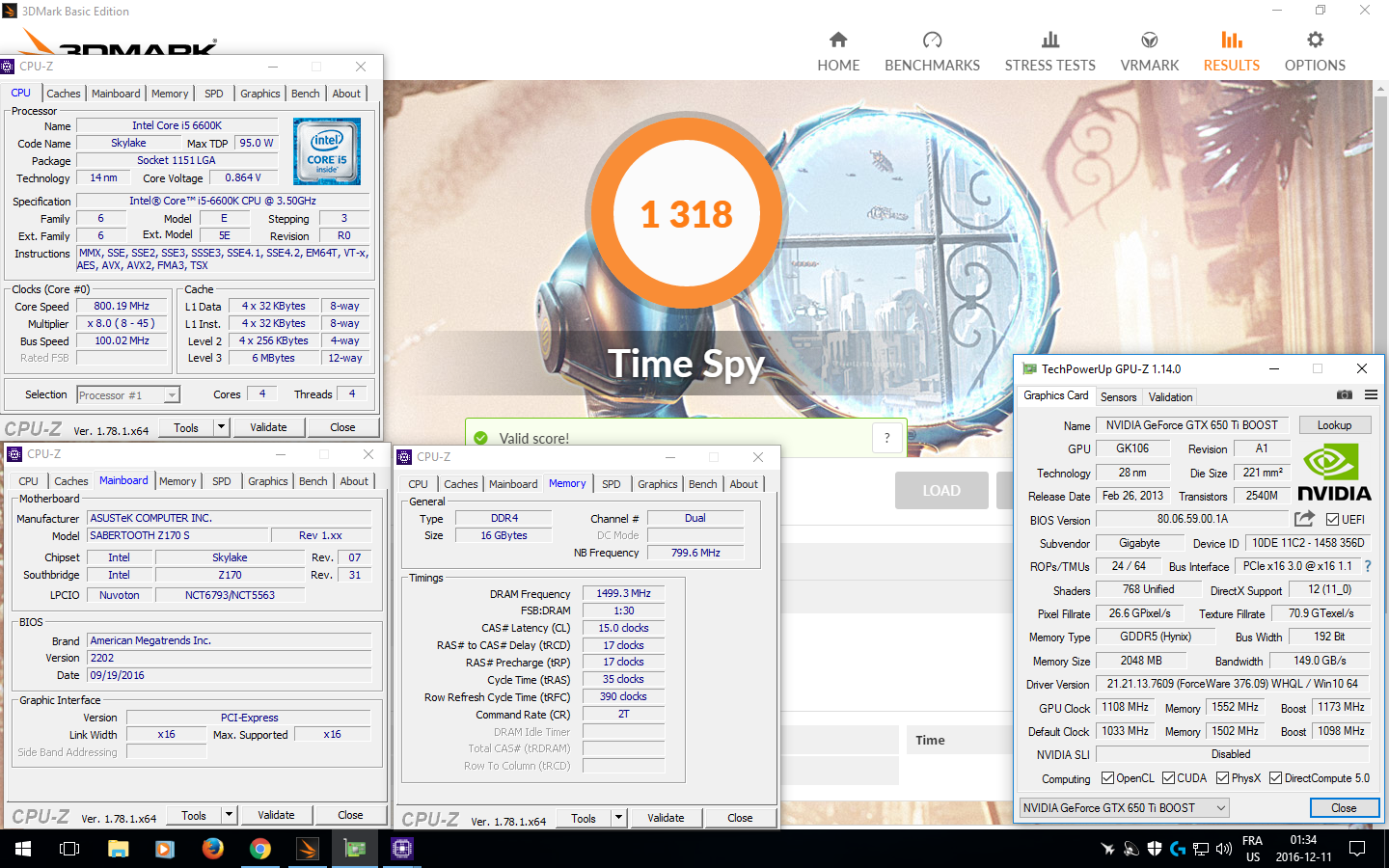Open File Explorer from the taskbar
Image resolution: width=1389 pixels, height=868 pixels.
[118, 849]
